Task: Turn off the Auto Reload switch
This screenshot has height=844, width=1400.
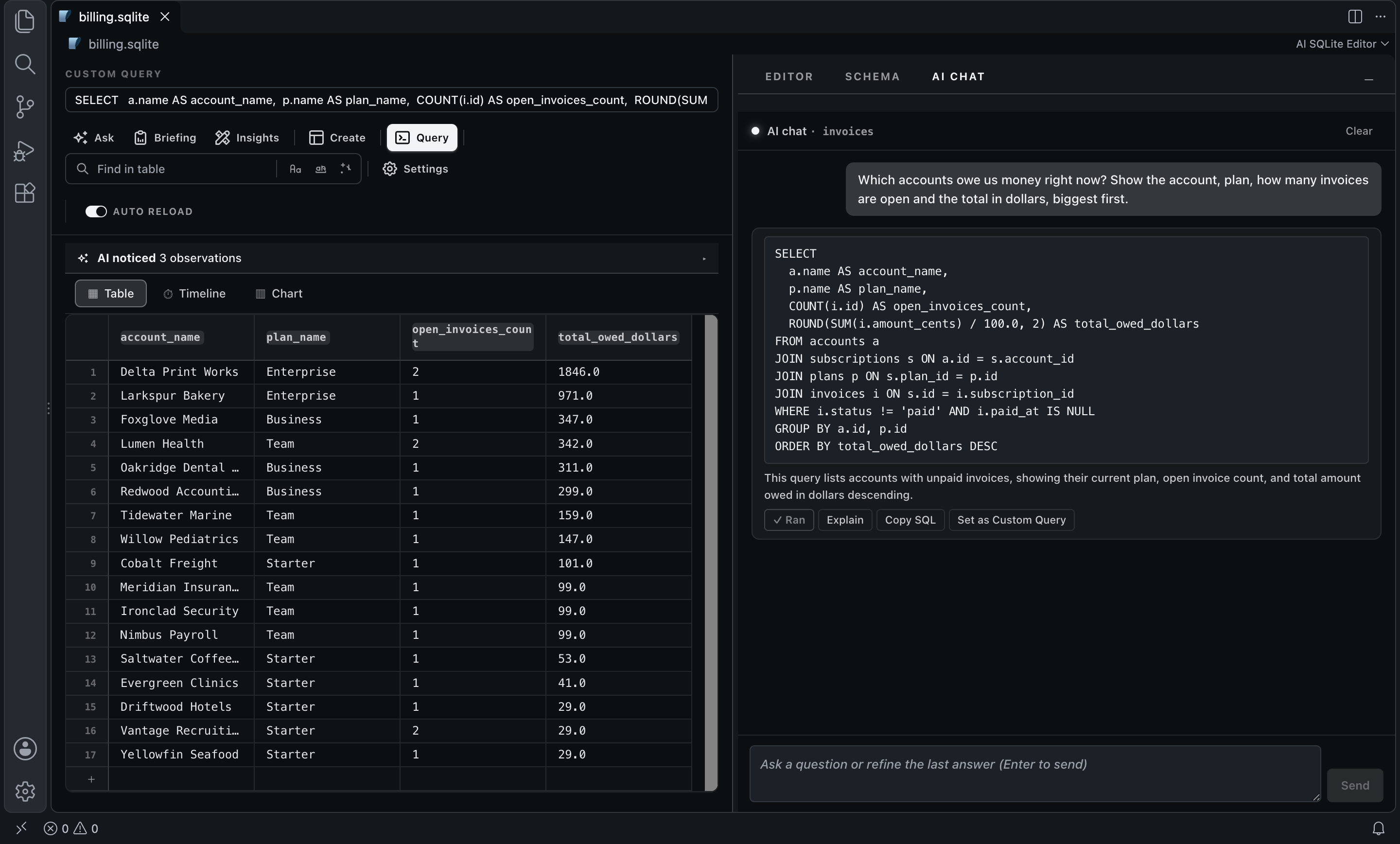Action: pyautogui.click(x=95, y=211)
